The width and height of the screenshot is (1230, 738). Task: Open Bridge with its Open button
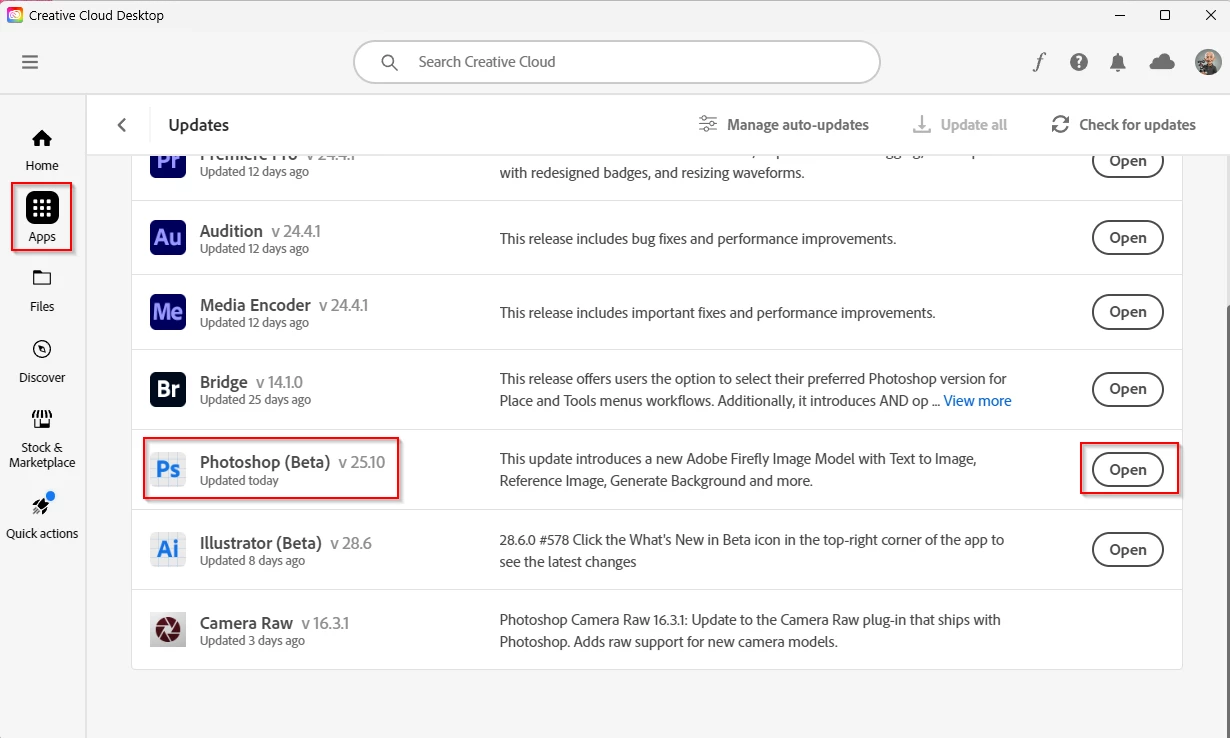click(x=1128, y=389)
